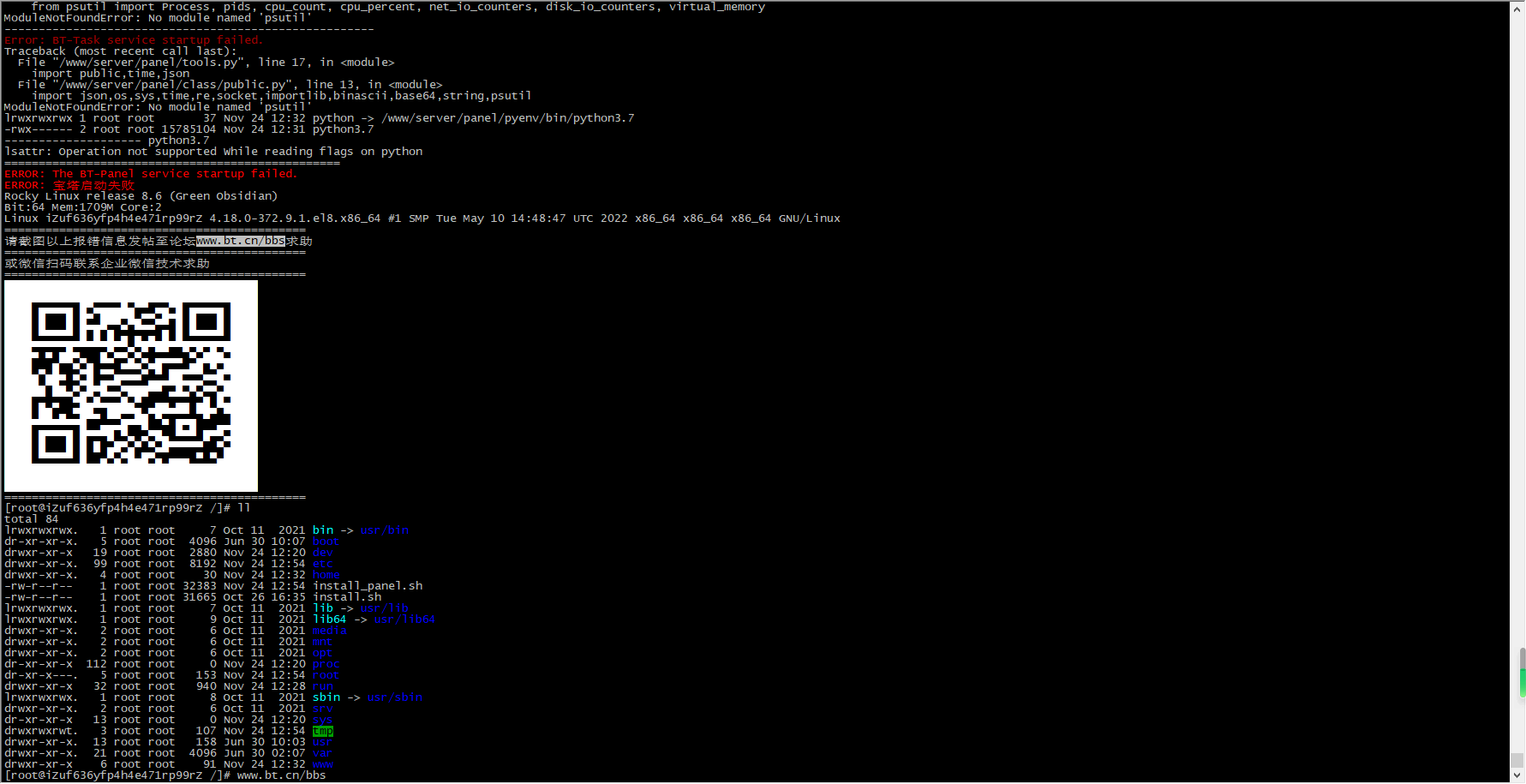1526x784 pixels.
Task: Click the 'srv' directory entry
Action: point(323,709)
